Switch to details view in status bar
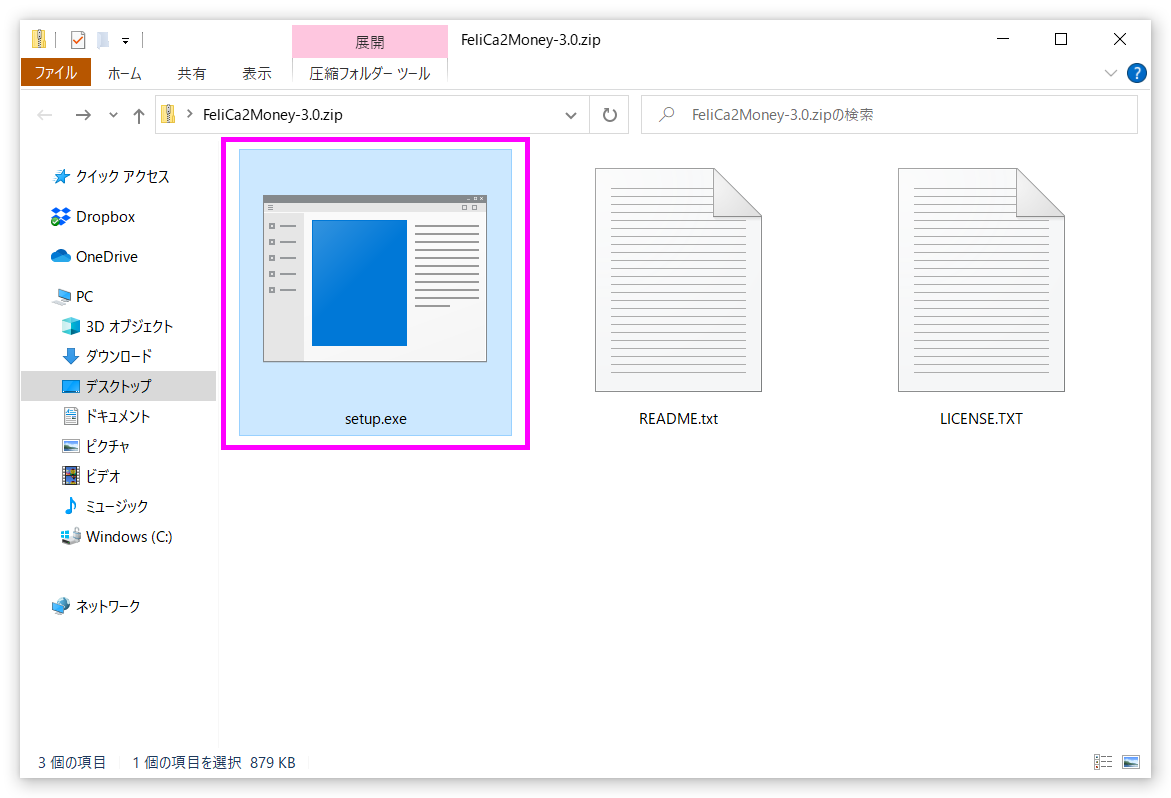The width and height of the screenshot is (1171, 798). pyautogui.click(x=1104, y=762)
